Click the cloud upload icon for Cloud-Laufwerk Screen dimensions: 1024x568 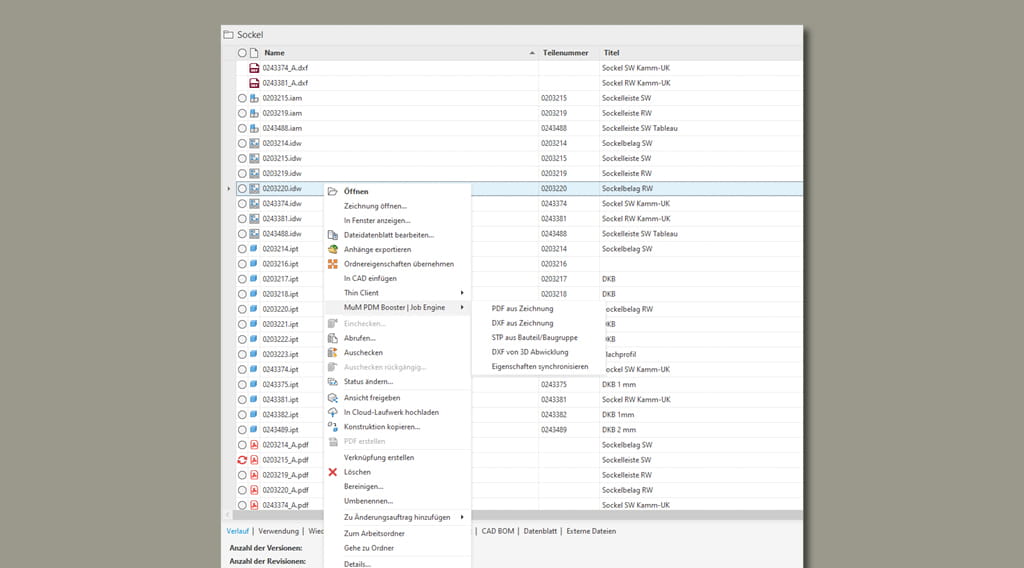(333, 412)
